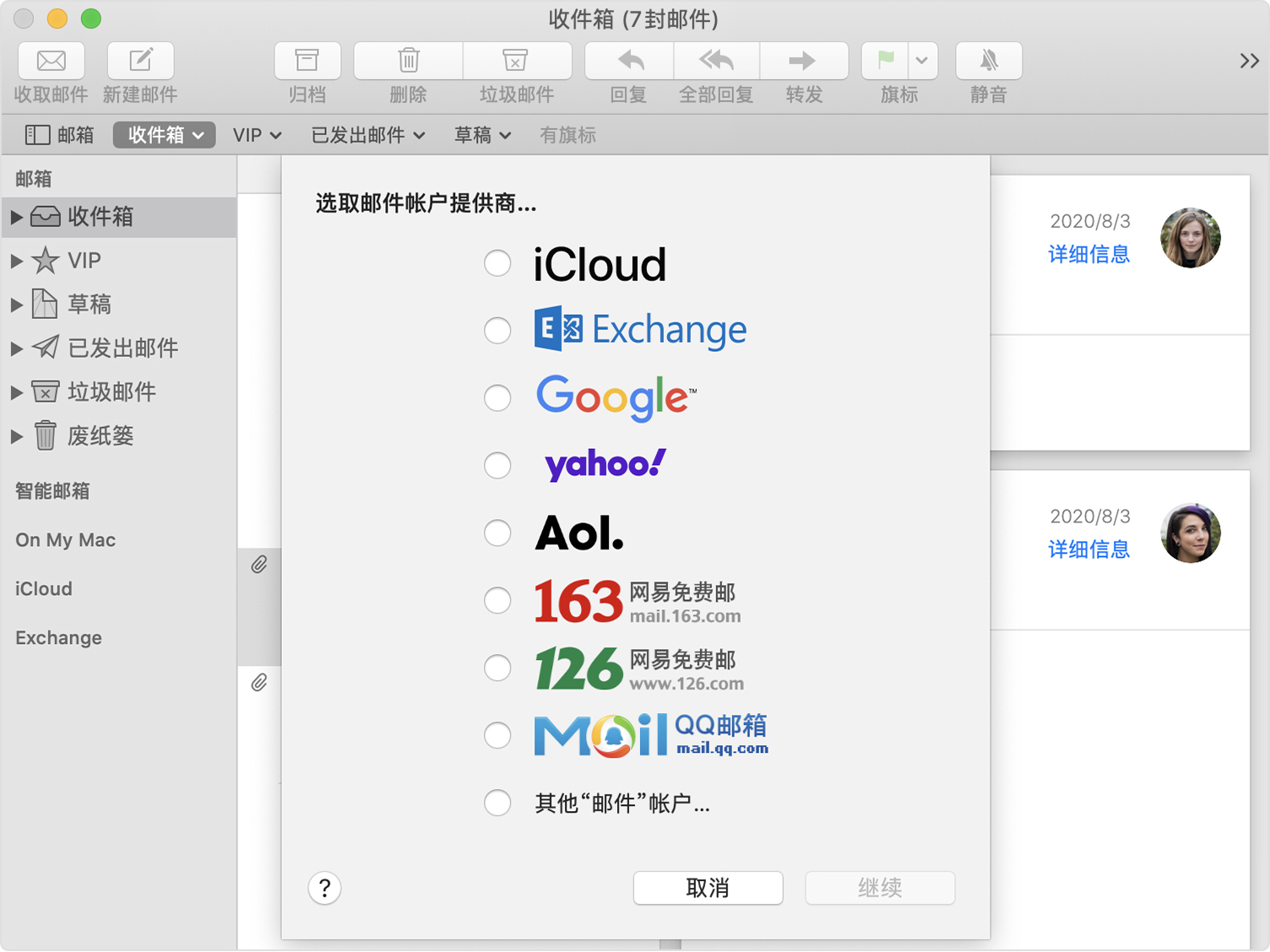The height and width of the screenshot is (952, 1270).
Task: Select the Aol radio button
Action: (497, 533)
